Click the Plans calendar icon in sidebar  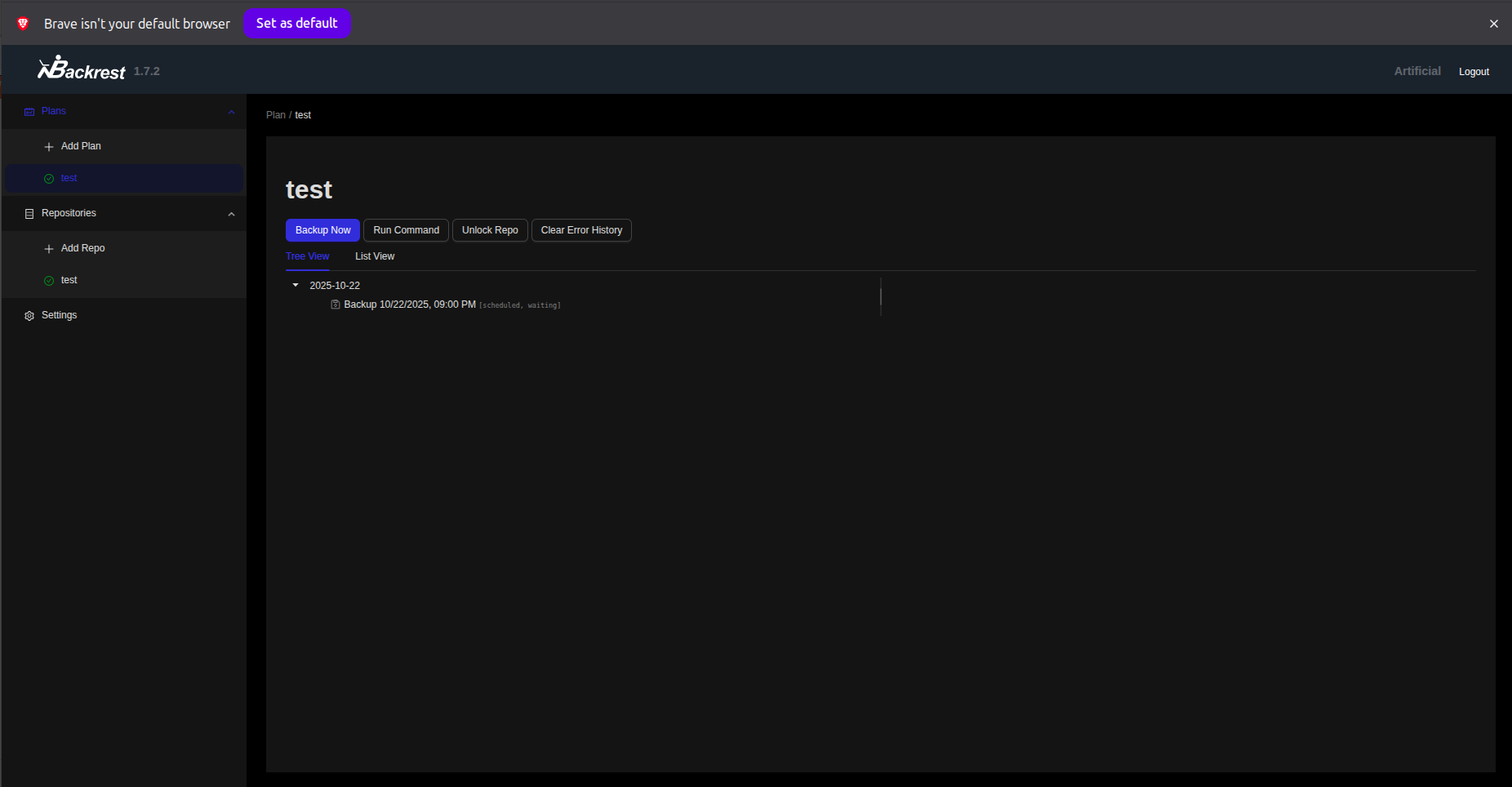pyautogui.click(x=29, y=112)
